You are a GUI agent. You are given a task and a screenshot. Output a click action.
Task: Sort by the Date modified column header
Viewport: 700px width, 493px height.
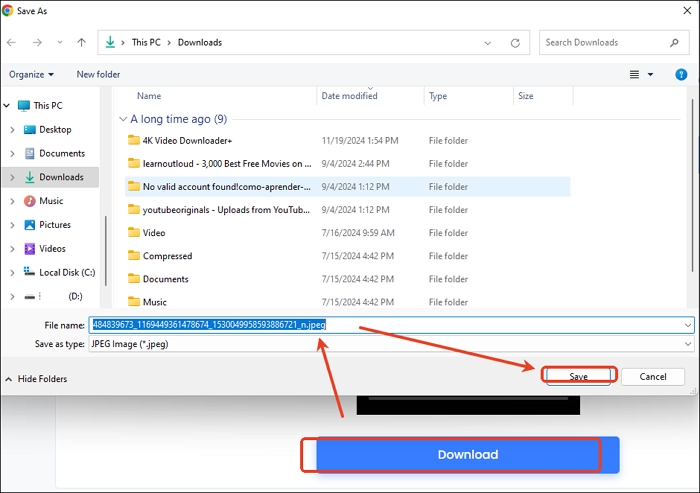point(349,96)
